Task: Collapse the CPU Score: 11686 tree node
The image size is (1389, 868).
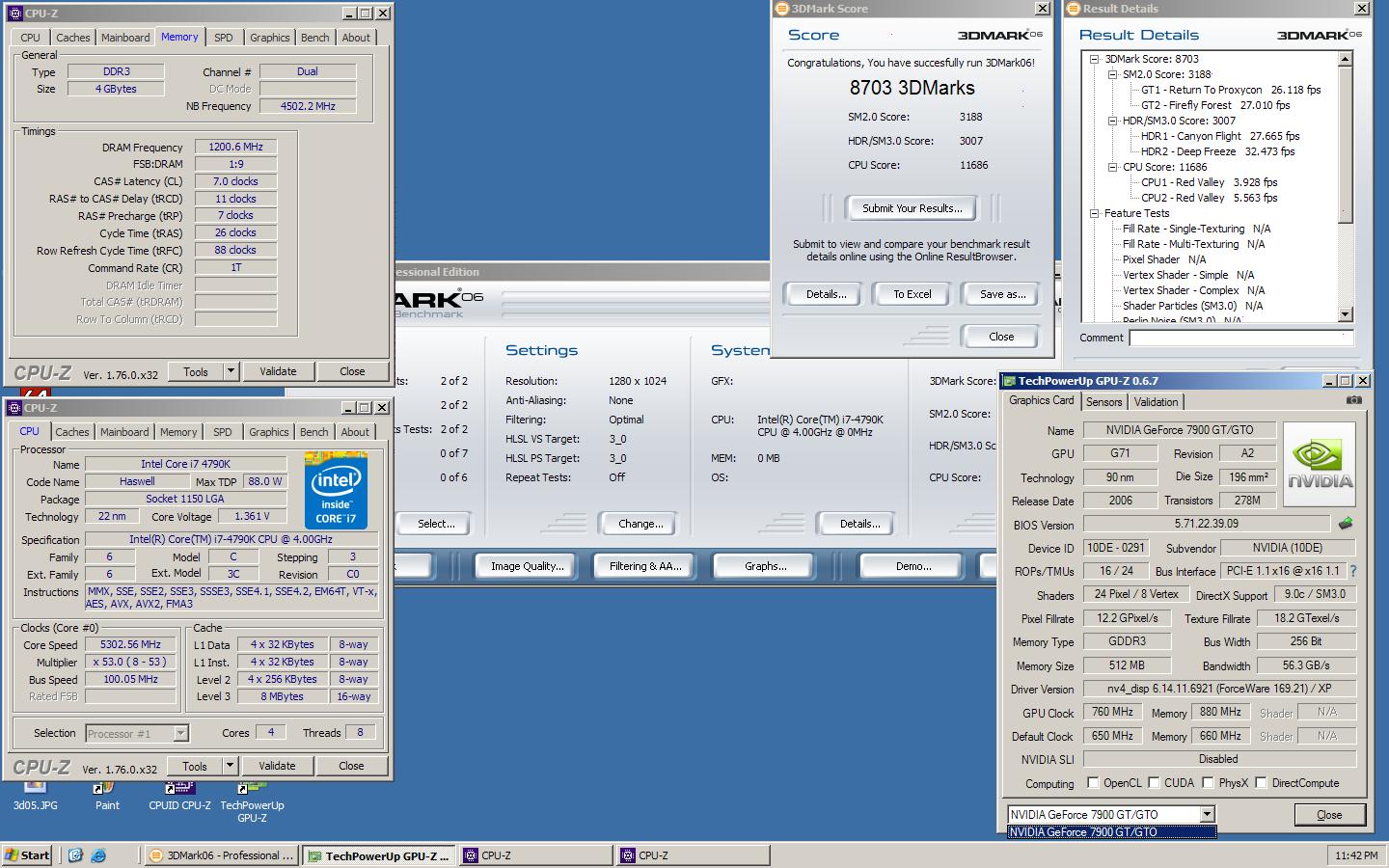Action: 1112,167
